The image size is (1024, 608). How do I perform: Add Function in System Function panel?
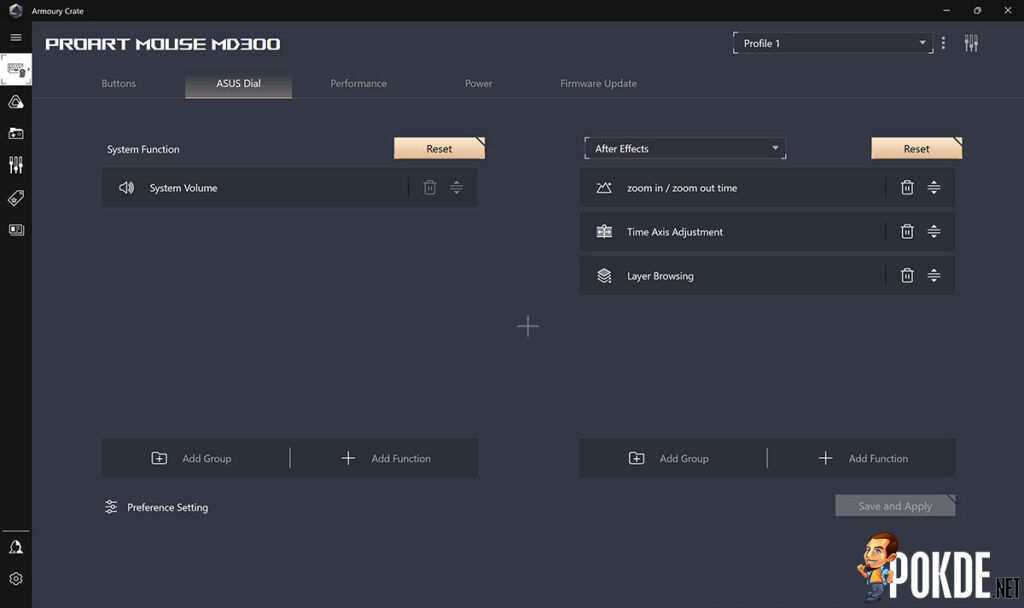click(x=386, y=458)
